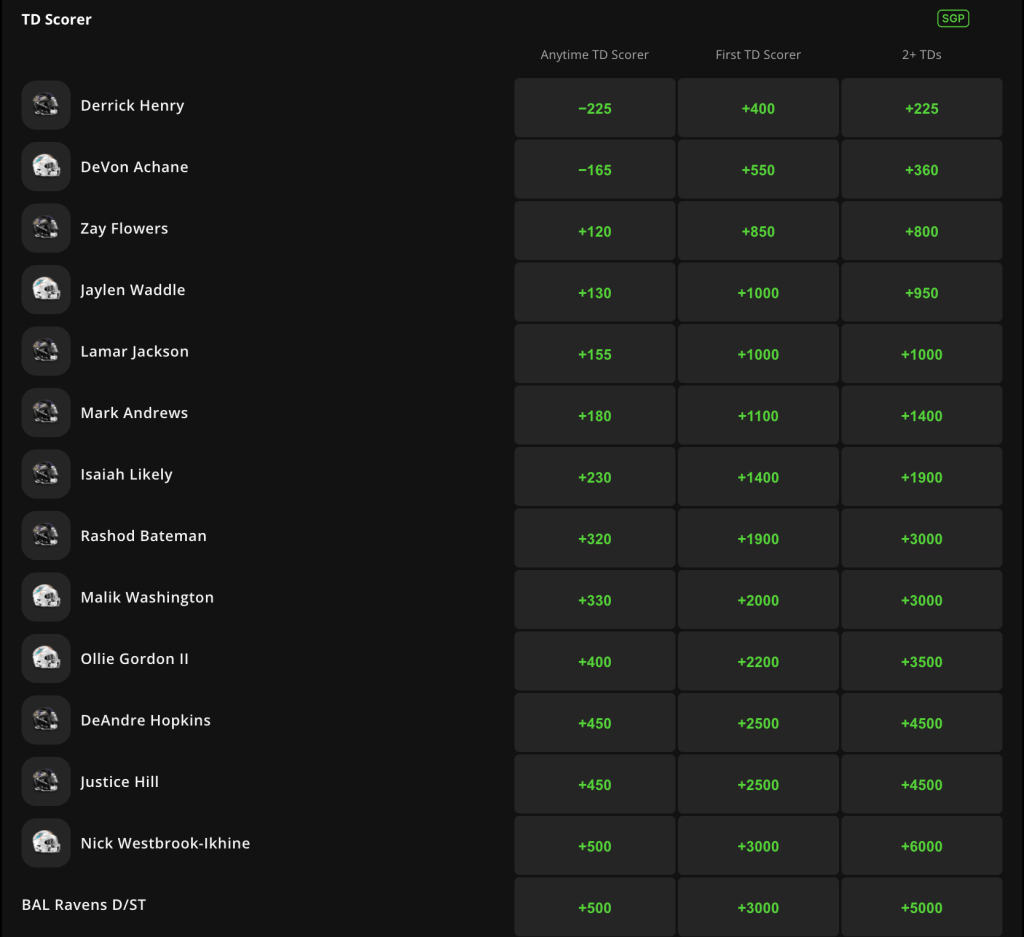The height and width of the screenshot is (937, 1024).
Task: Open Justice Hill player name link
Action: click(x=120, y=782)
